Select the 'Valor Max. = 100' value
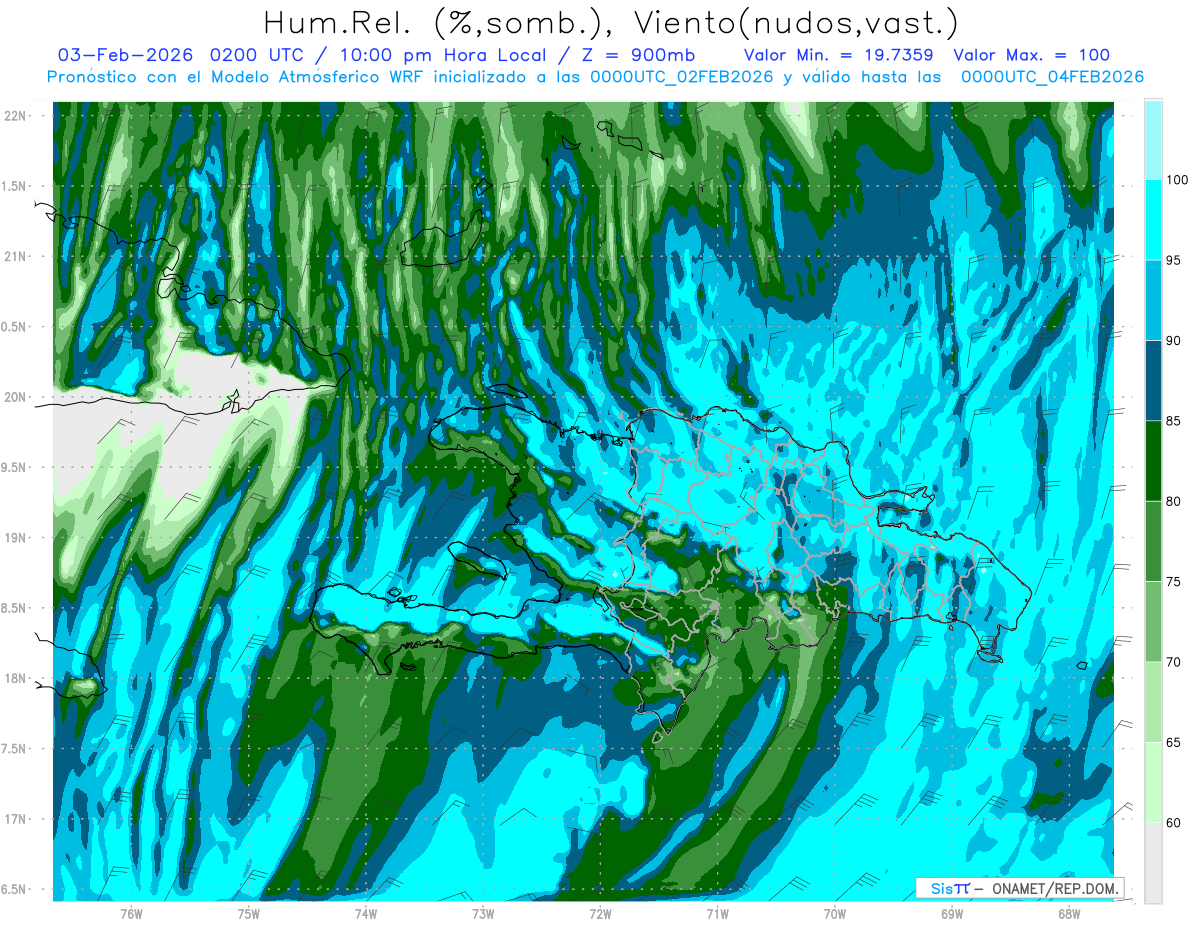 (x=1032, y=55)
